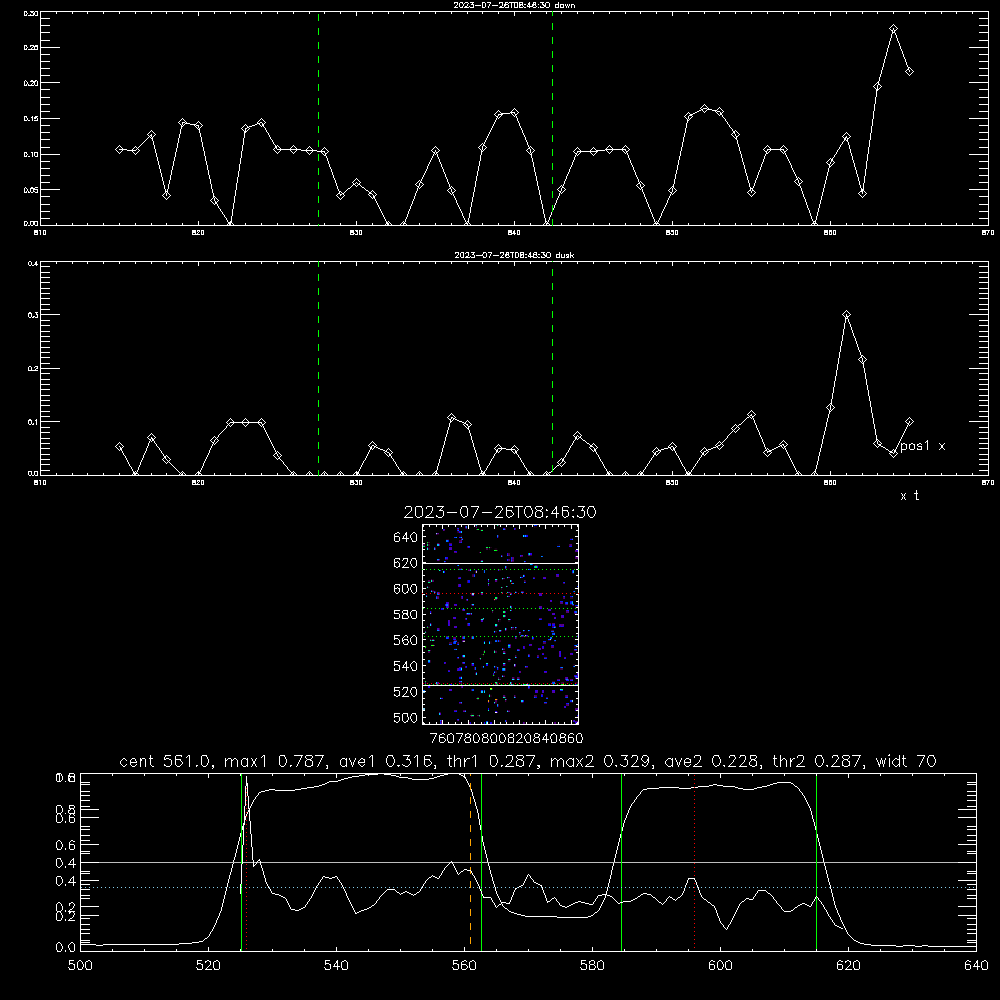Screen dimensions: 1000x1000
Task: Click the 560 tick label on the bottom profile x-axis
Action: pos(464,966)
